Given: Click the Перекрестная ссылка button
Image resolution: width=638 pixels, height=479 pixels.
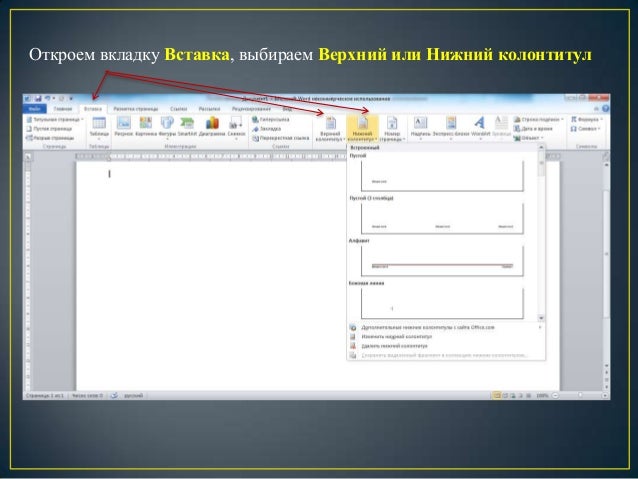Looking at the screenshot, I should pos(281,138).
